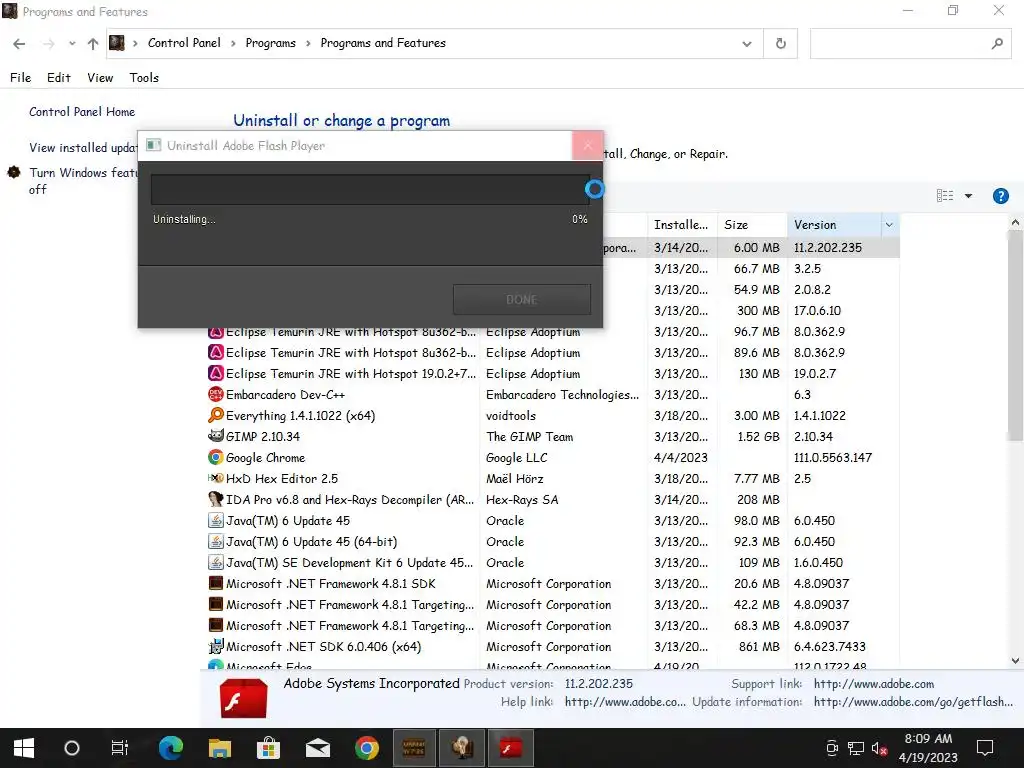The image size is (1024, 768).
Task: Select the GIMP 2.10.34 icon
Action: (x=216, y=436)
